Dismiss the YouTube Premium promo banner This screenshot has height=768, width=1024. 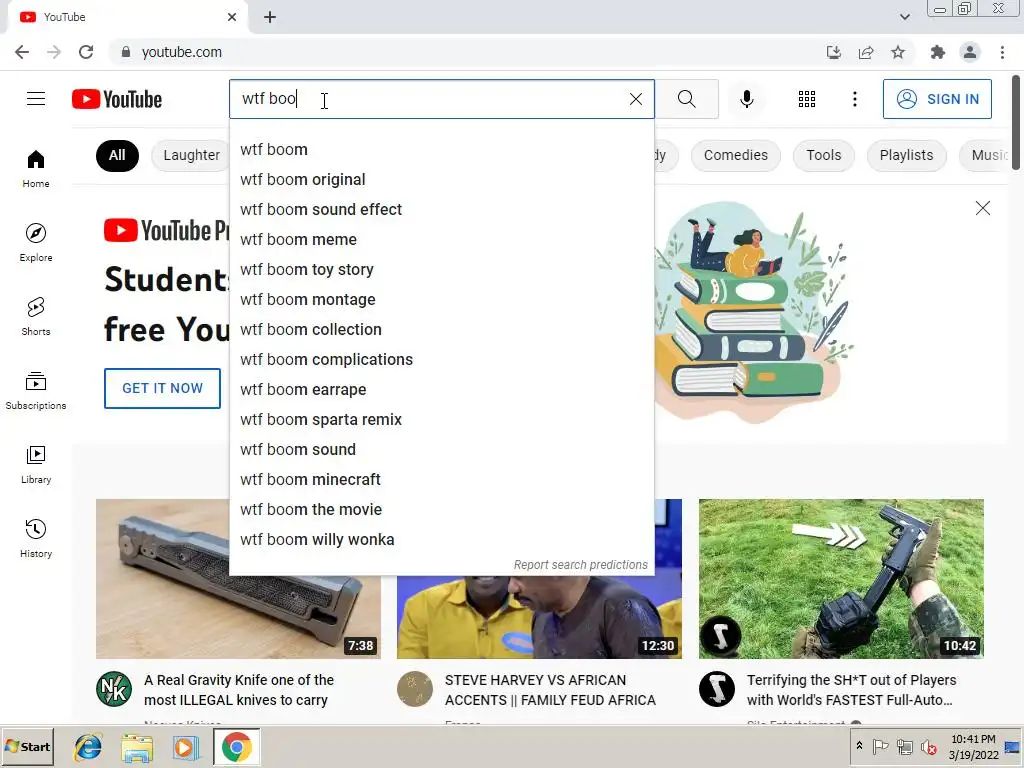(x=982, y=208)
